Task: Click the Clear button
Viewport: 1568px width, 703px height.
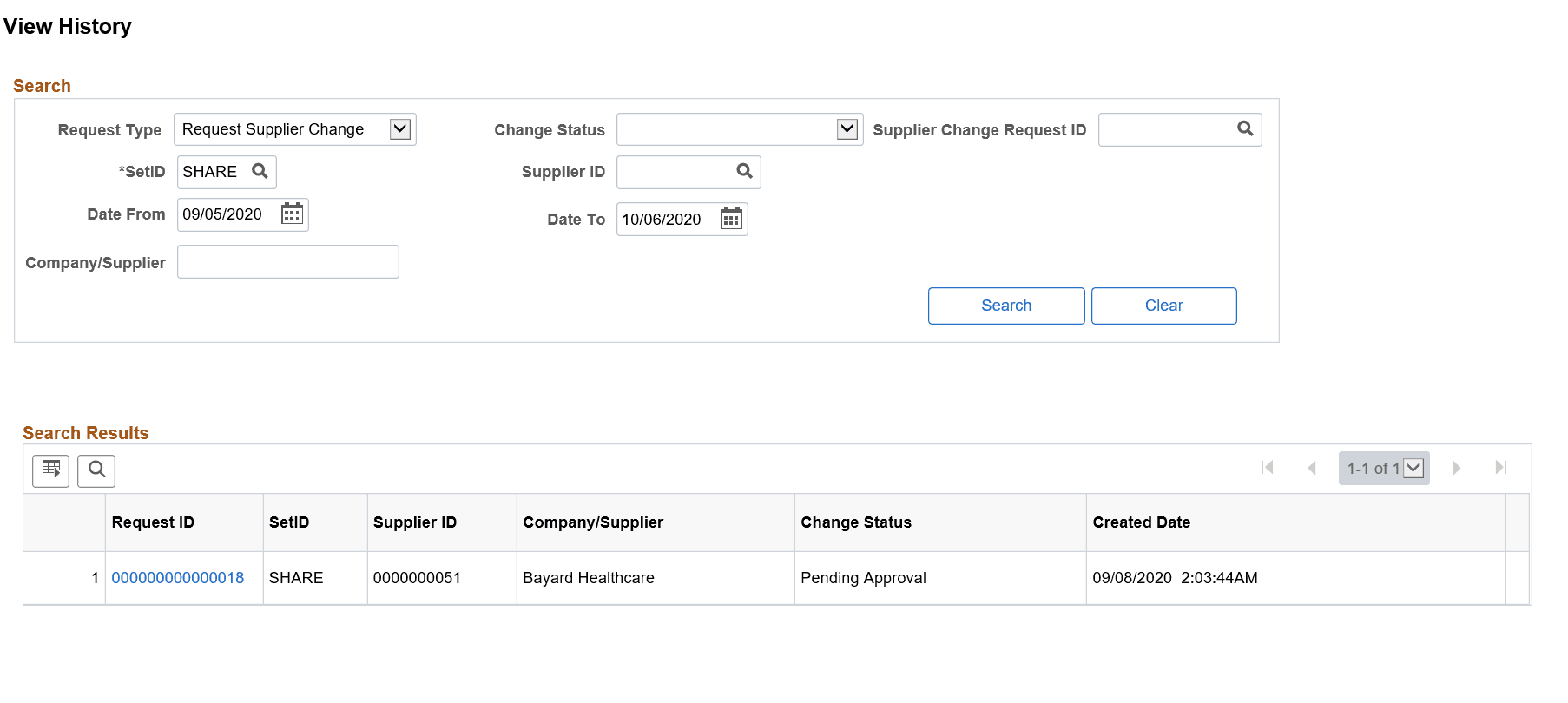Action: (x=1163, y=306)
